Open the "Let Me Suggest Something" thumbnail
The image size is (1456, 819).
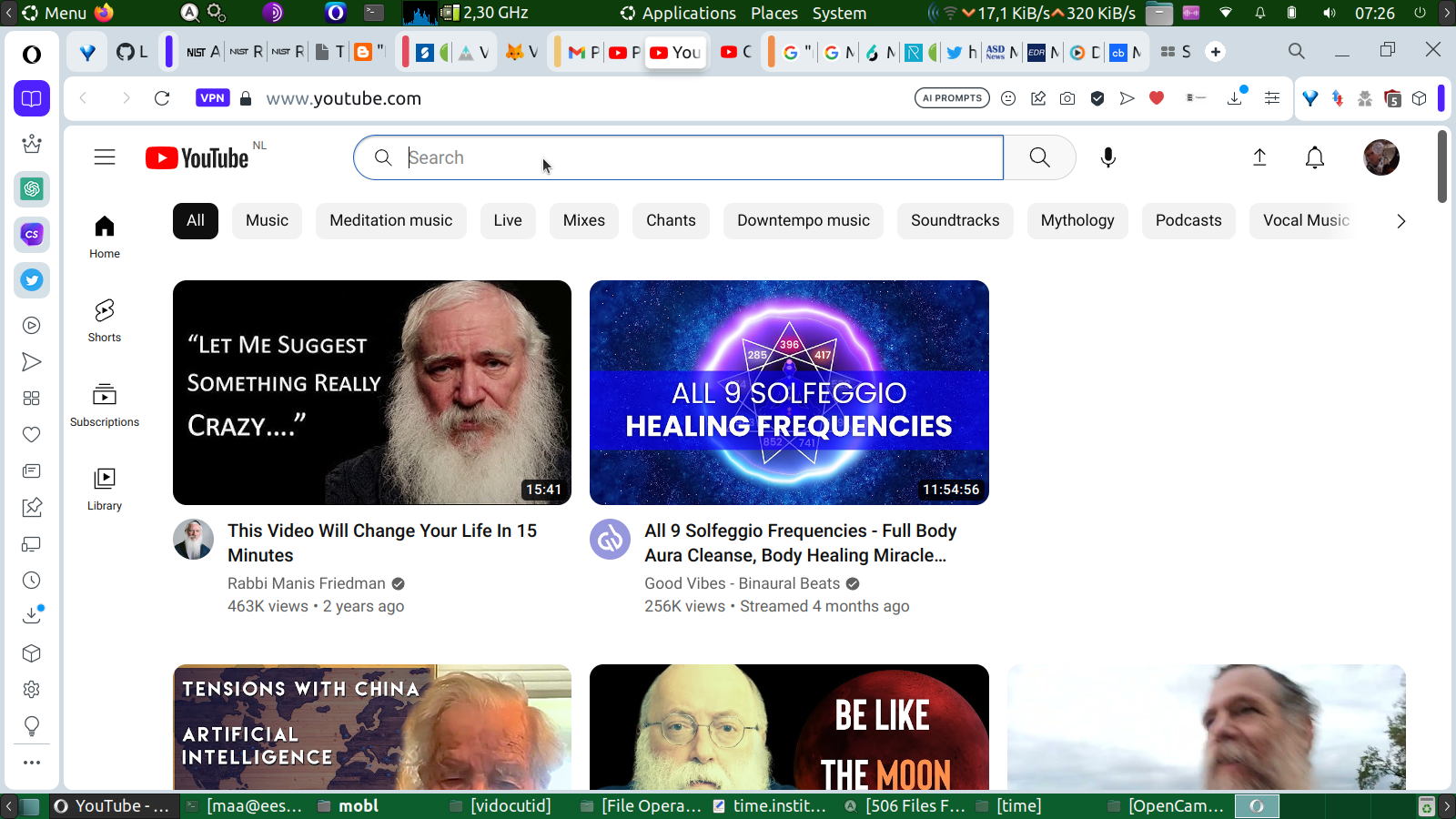[x=372, y=392]
